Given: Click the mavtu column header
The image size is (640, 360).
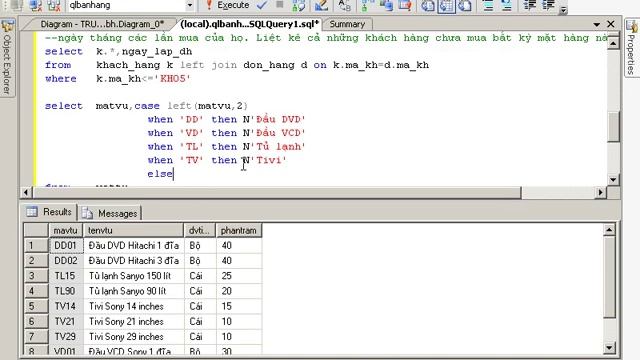Looking at the screenshot, I should 66,231.
